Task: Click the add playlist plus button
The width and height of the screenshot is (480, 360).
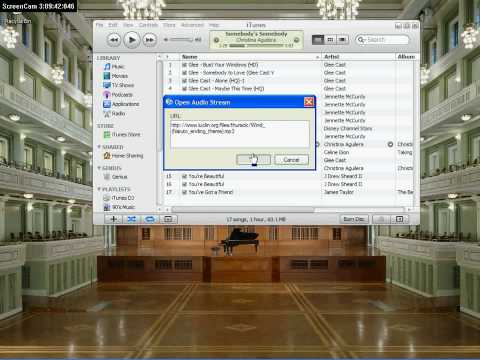Action: point(113,219)
